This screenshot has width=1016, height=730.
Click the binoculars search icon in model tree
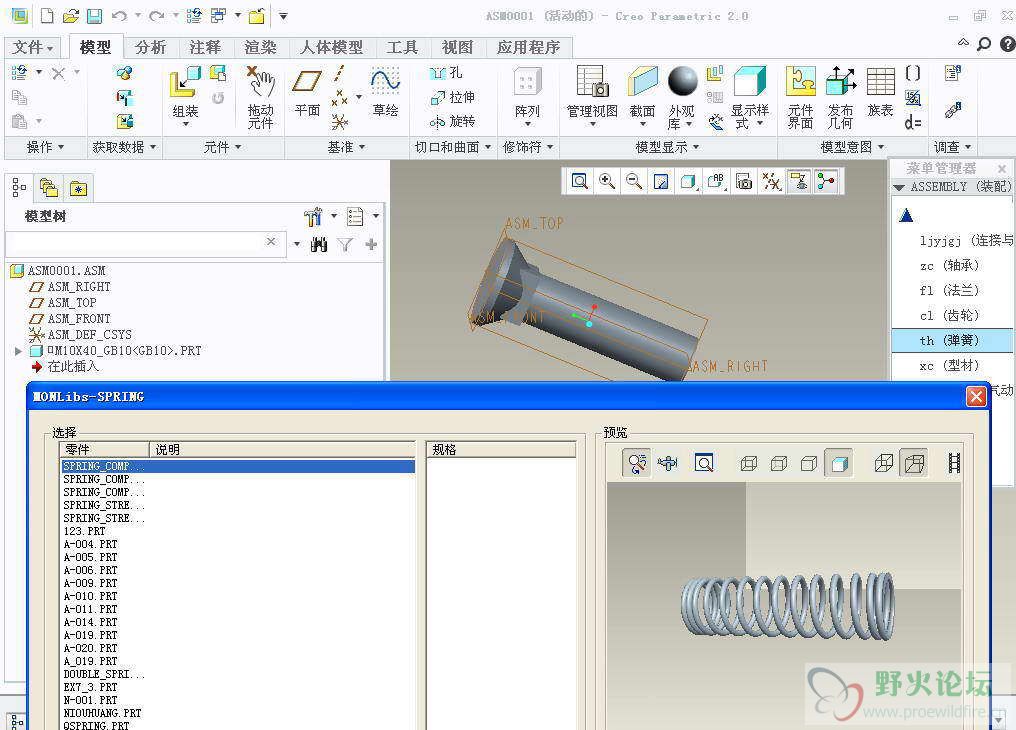[319, 245]
